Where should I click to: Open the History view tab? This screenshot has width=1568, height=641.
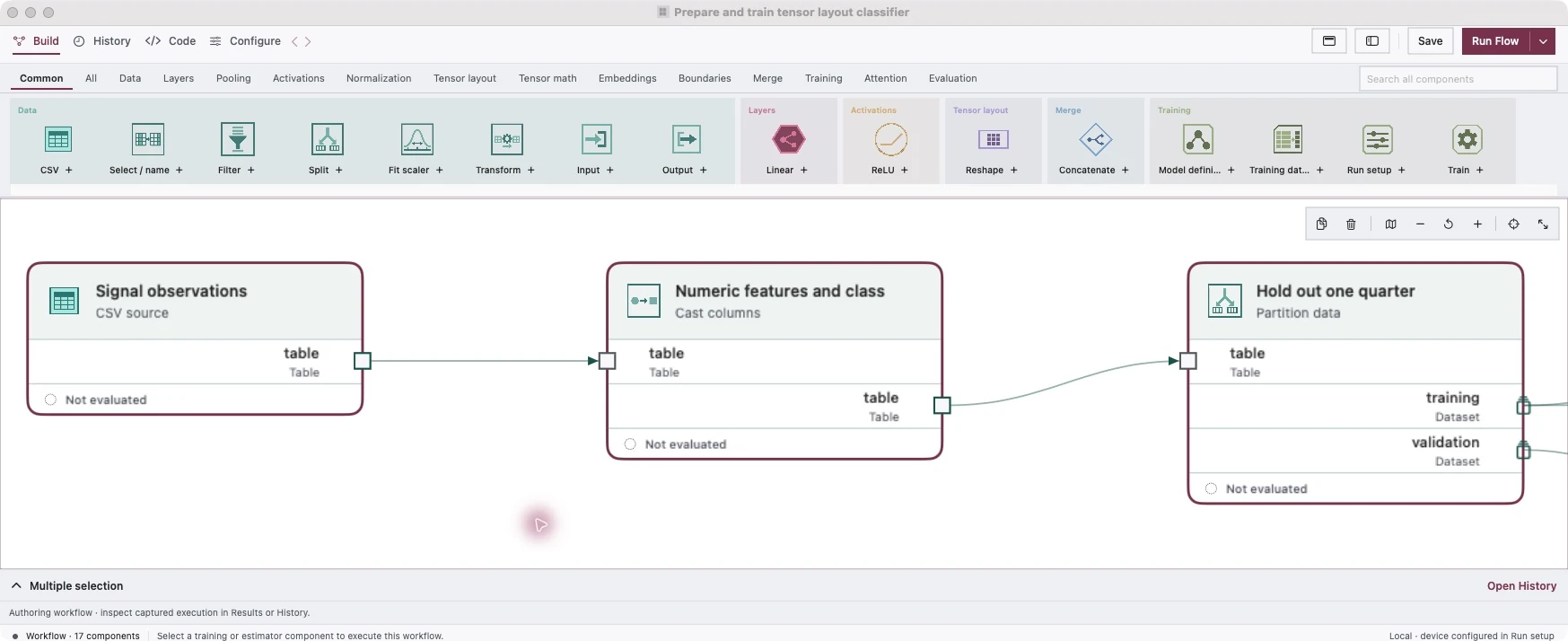tap(102, 41)
